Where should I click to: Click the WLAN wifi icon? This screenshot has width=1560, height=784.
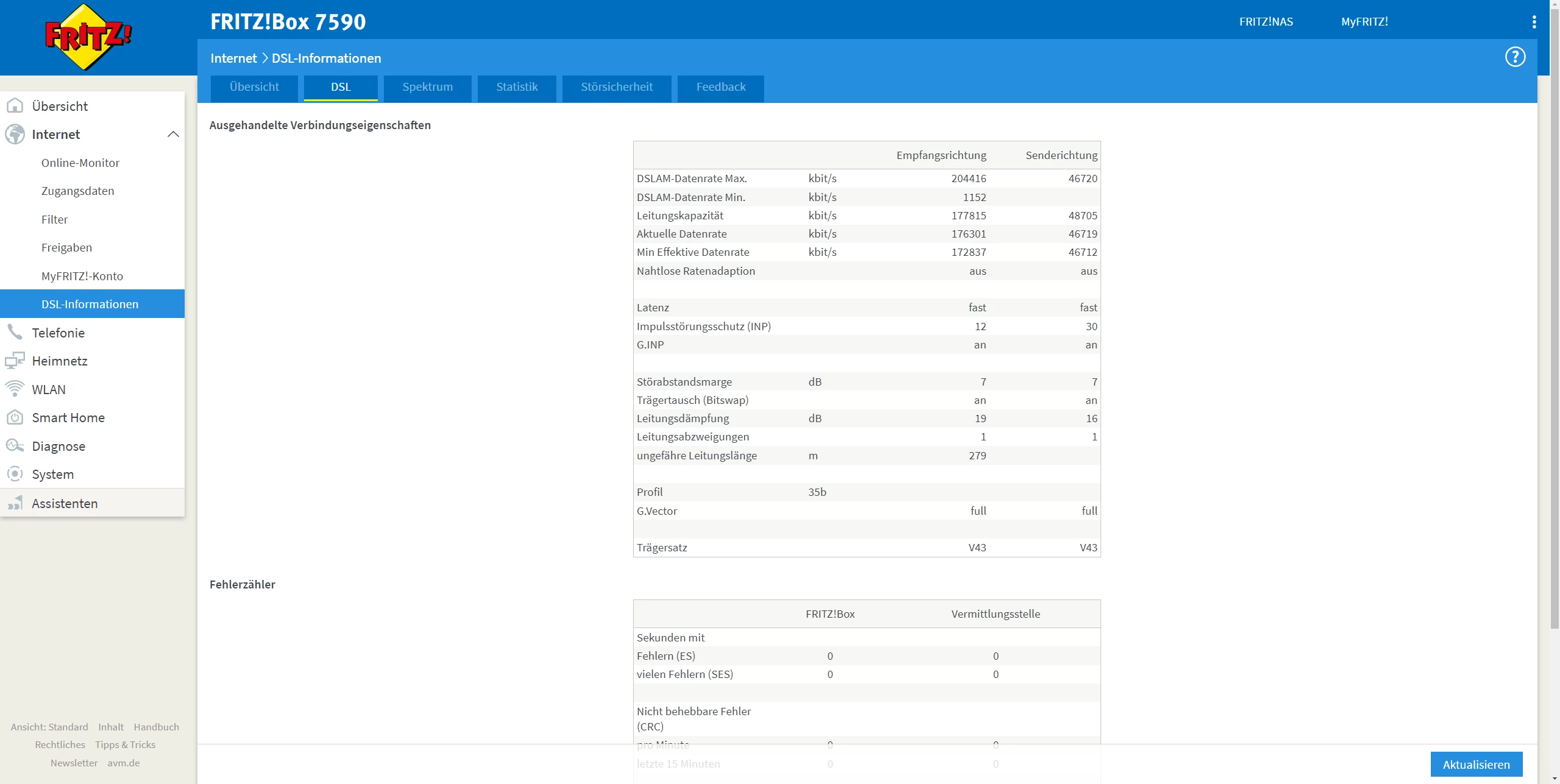[15, 389]
